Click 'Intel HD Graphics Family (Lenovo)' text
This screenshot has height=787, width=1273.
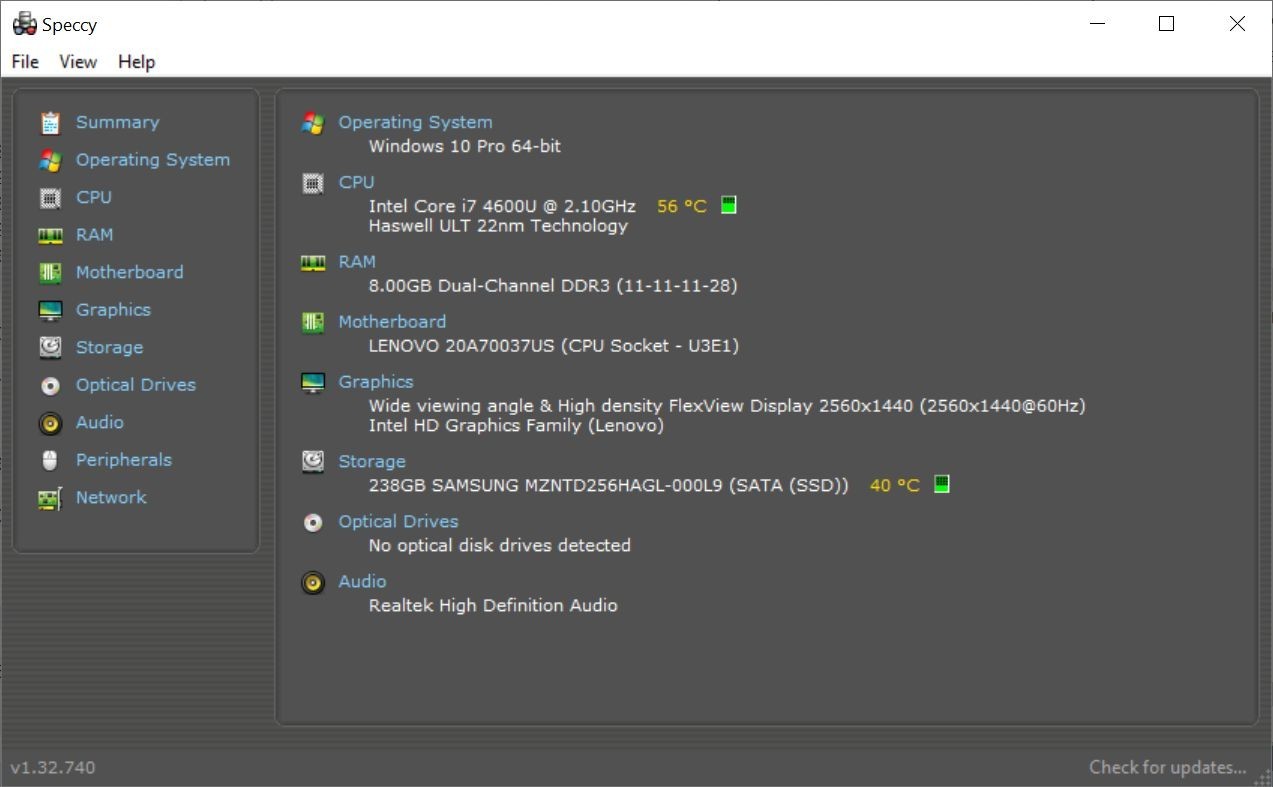tap(516, 426)
